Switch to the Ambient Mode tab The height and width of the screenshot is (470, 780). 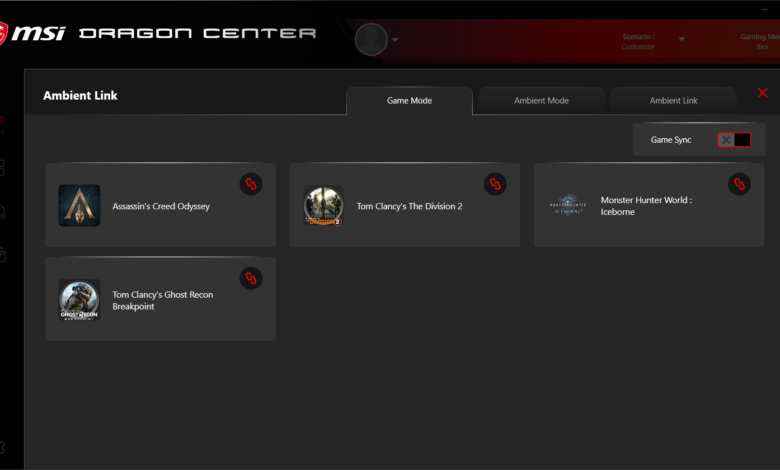[541, 100]
